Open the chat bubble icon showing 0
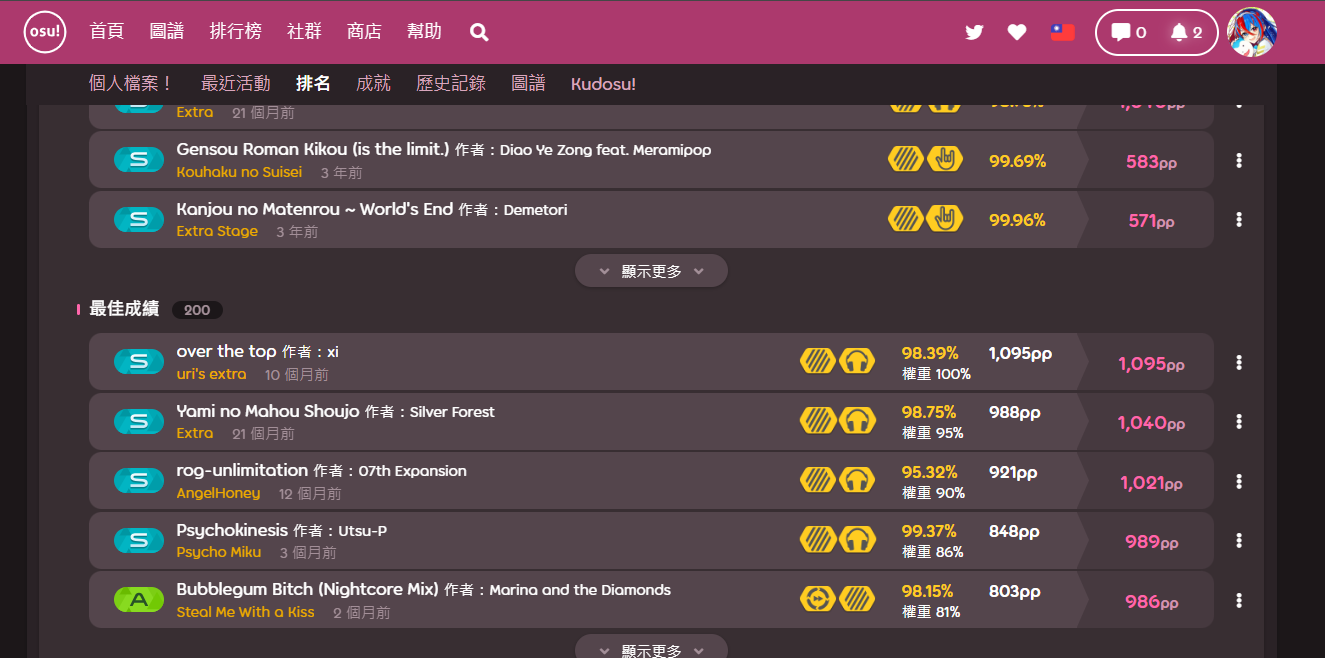 click(1129, 32)
